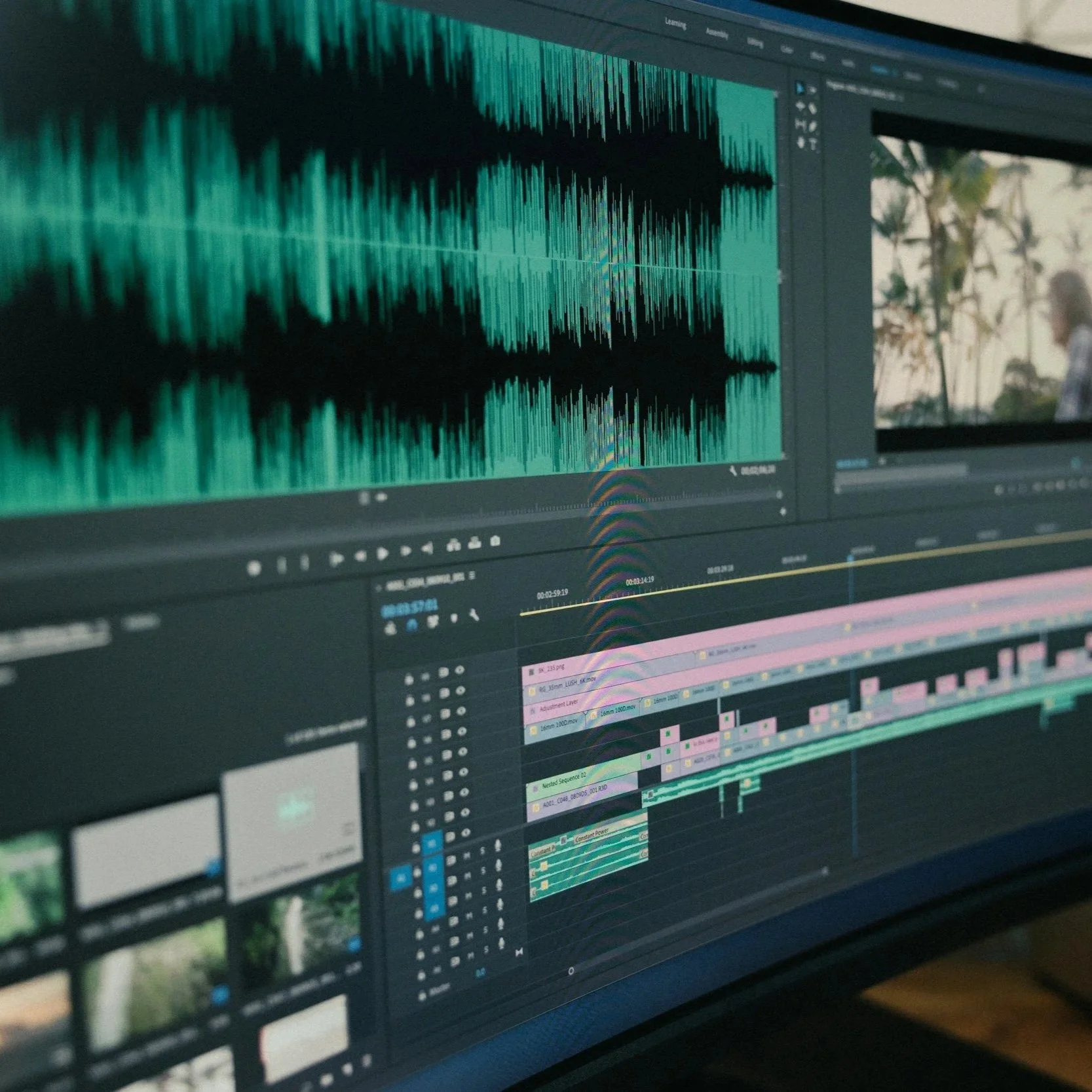The image size is (1092, 1092).
Task: Go to Out point in Source monitor
Action: click(428, 547)
